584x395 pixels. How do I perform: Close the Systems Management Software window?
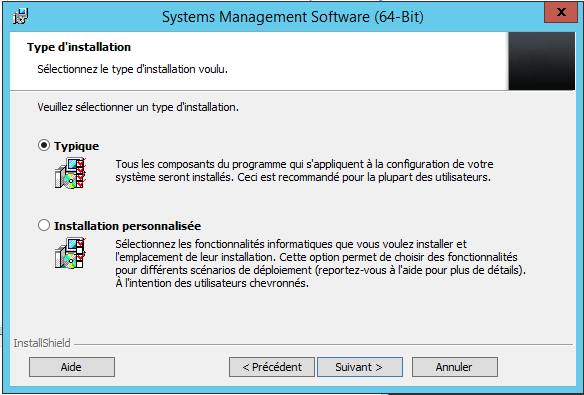561,12
